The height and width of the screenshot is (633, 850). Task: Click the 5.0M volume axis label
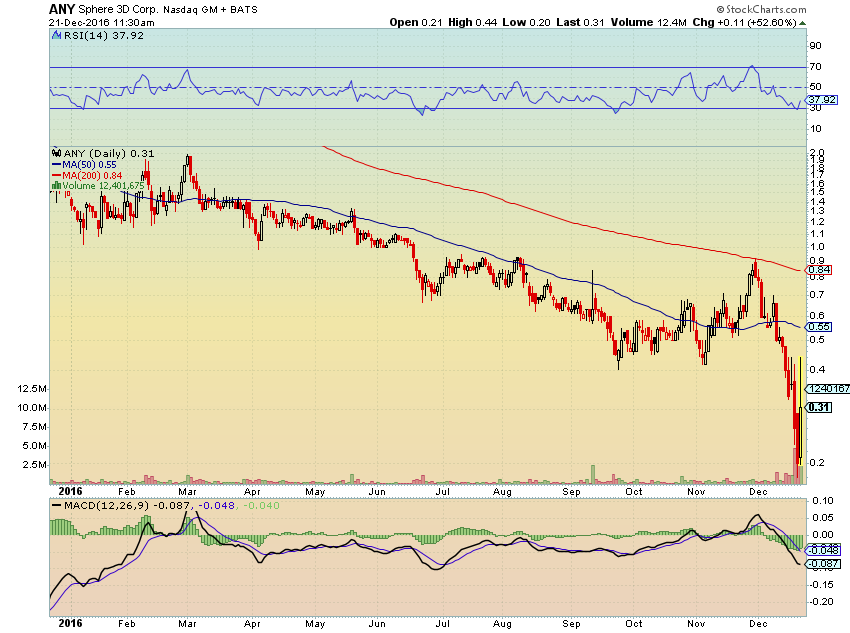34,446
